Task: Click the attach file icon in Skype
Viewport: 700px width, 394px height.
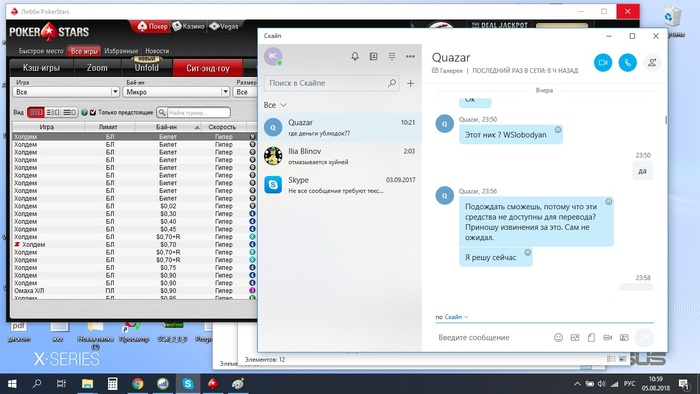Action: pyautogui.click(x=591, y=337)
